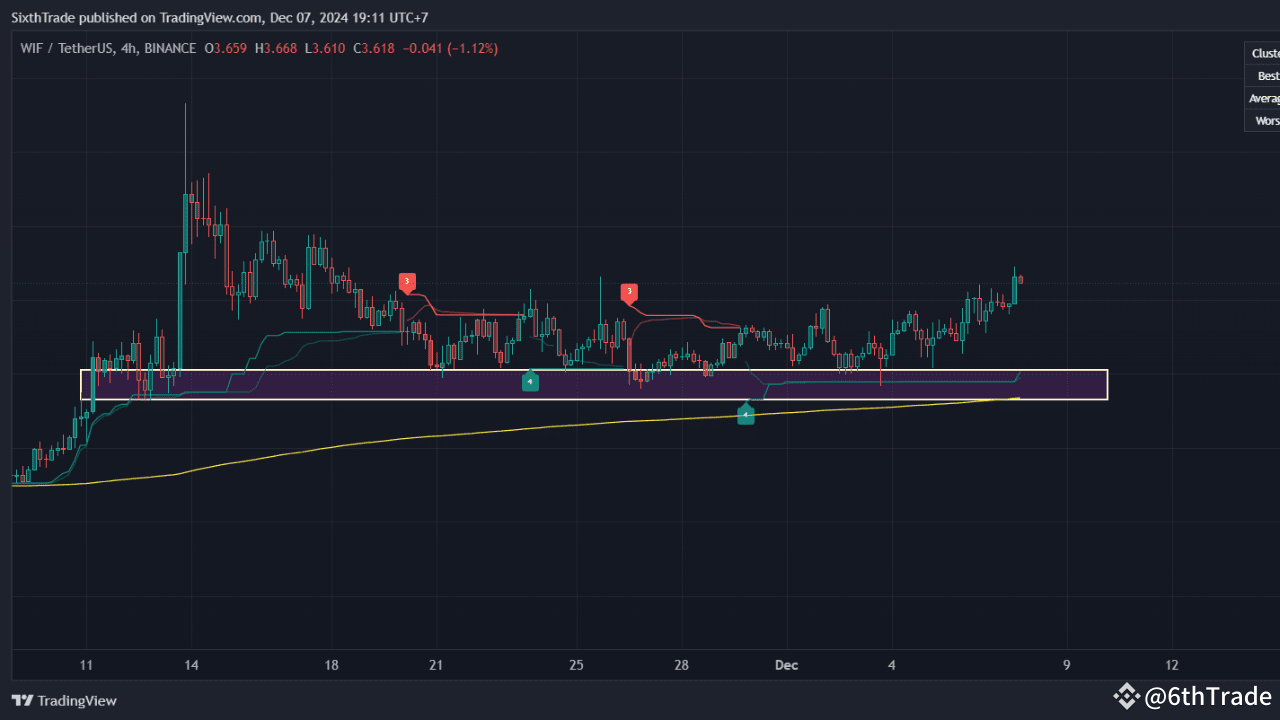Screen dimensions: 1280x720
Task: Click the teal '4' badge inside the zone
Action: coord(531,381)
